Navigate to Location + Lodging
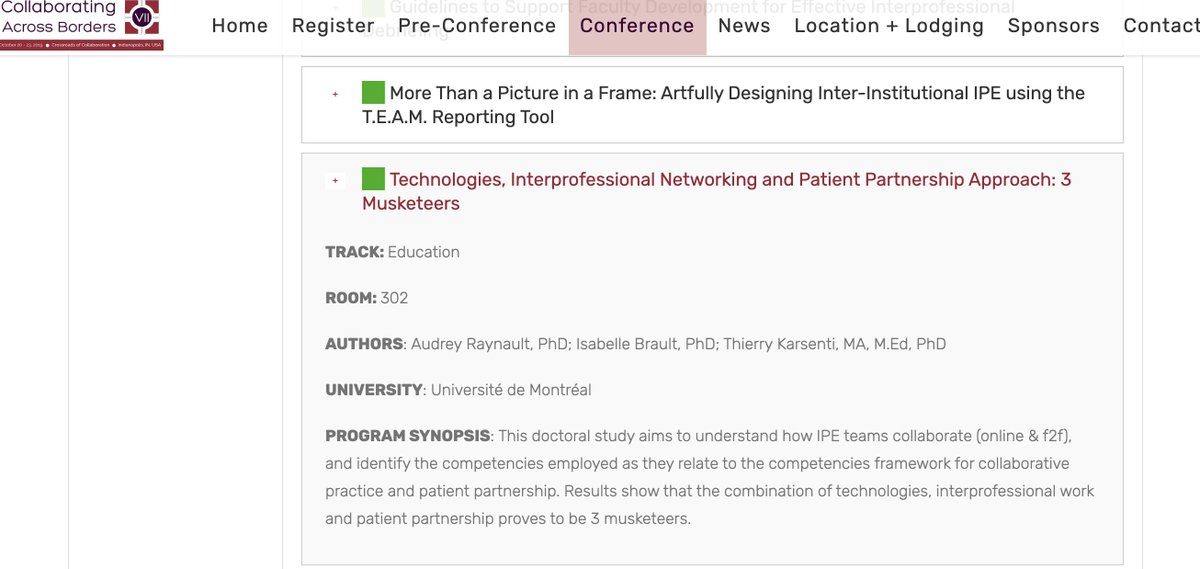Screen dimensions: 1200x569 coord(889,26)
